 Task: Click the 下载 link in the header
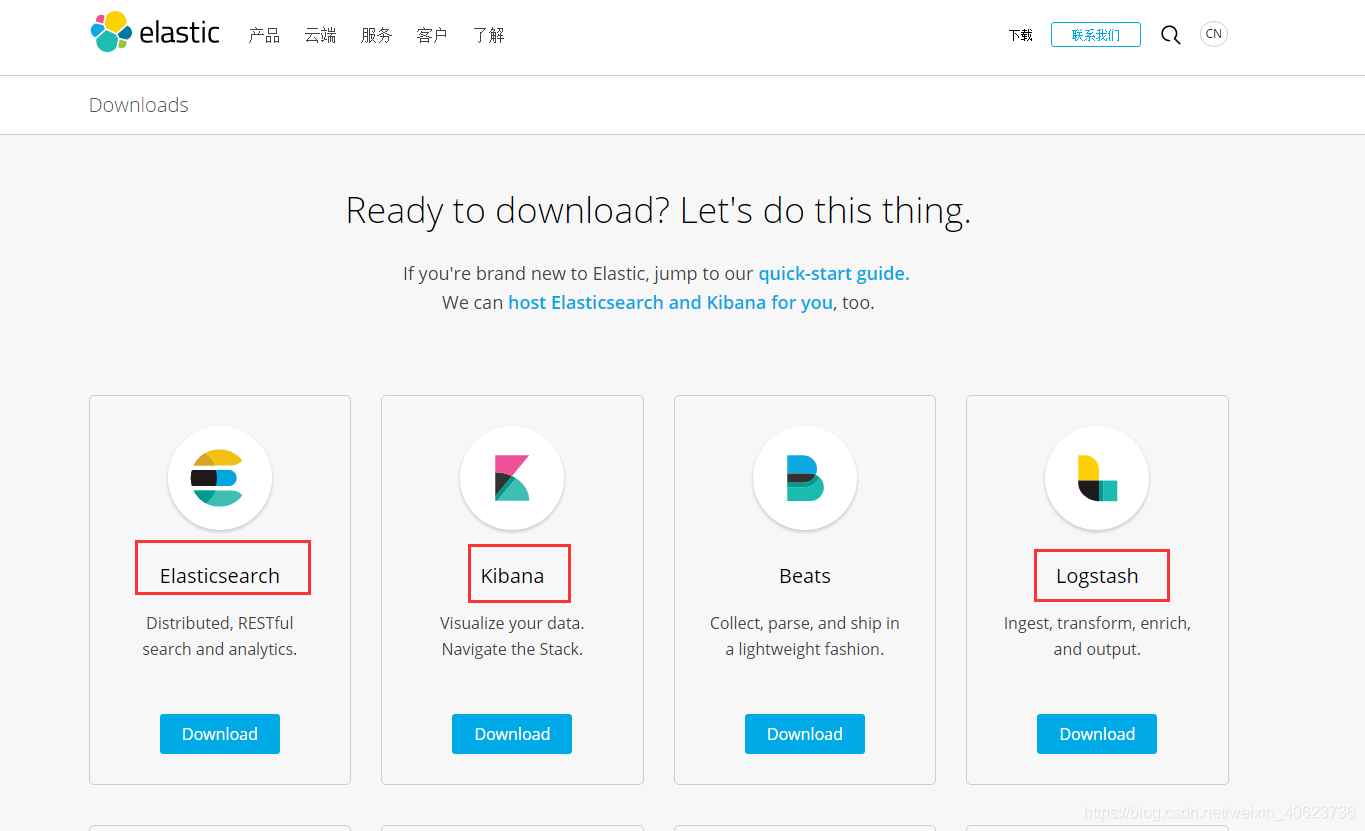tap(1020, 35)
